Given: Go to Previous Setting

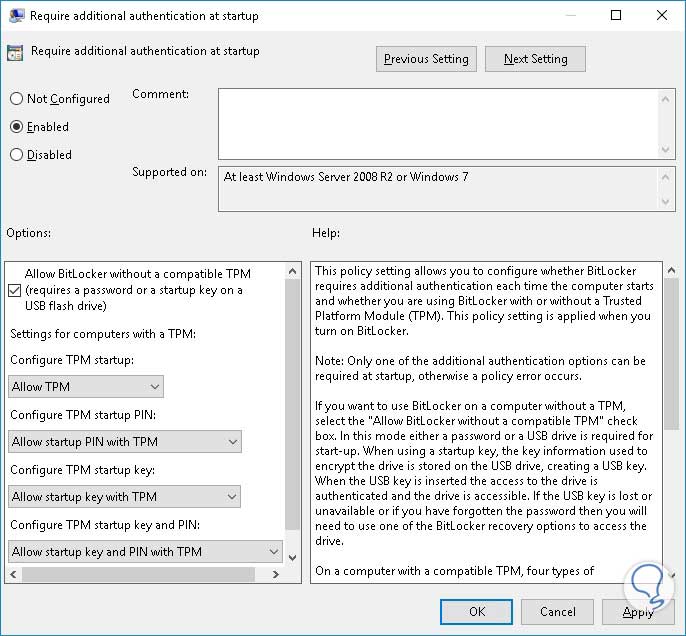Looking at the screenshot, I should [x=426, y=59].
